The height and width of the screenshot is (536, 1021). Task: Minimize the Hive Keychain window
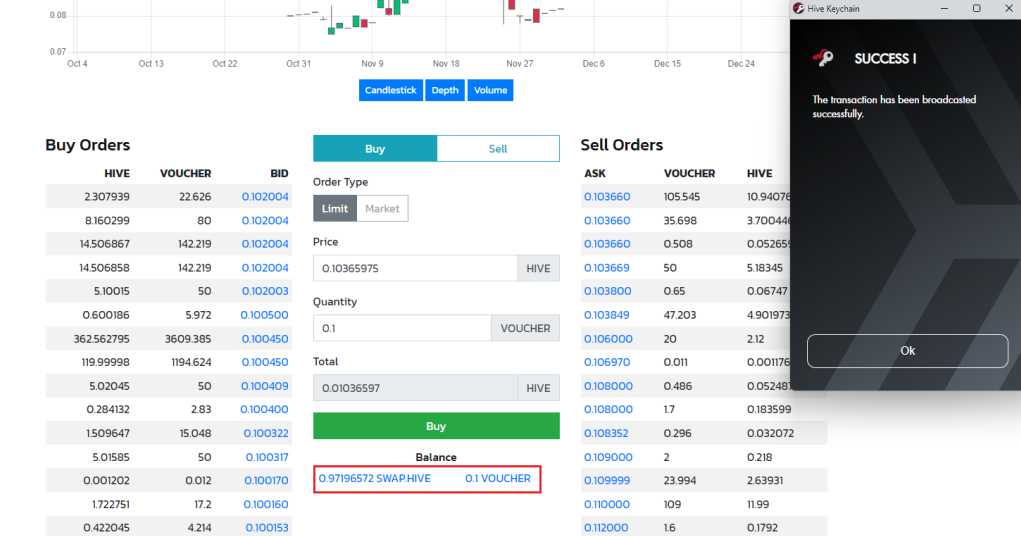pos(944,8)
